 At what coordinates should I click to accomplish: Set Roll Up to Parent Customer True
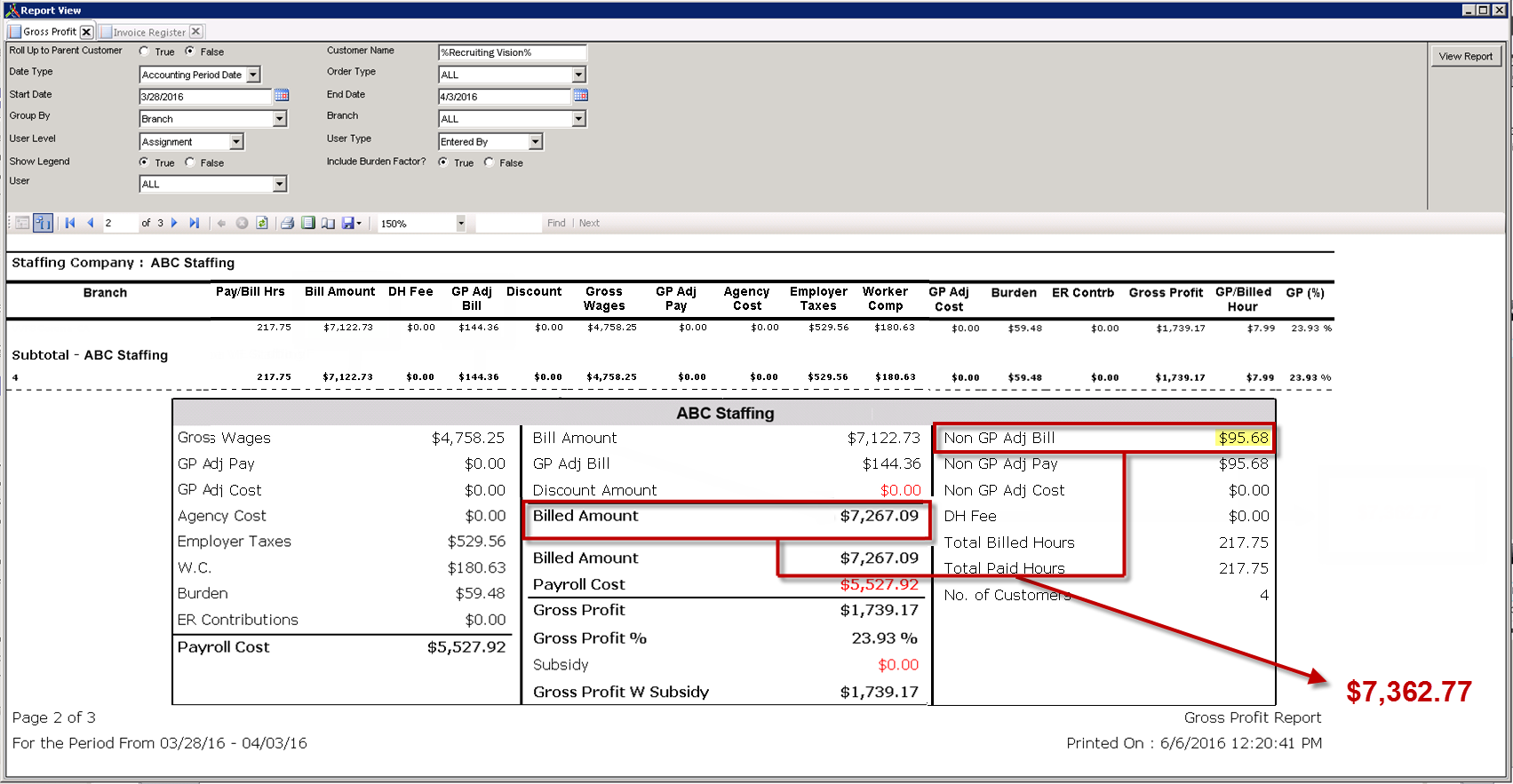tap(144, 51)
